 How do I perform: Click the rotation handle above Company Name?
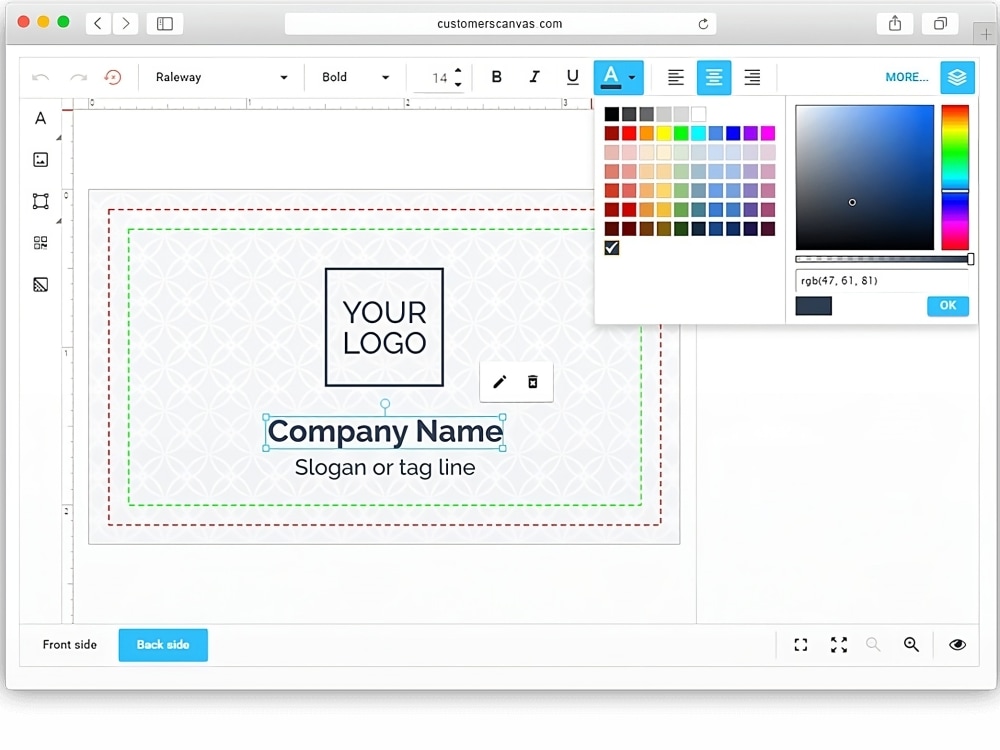[x=385, y=404]
